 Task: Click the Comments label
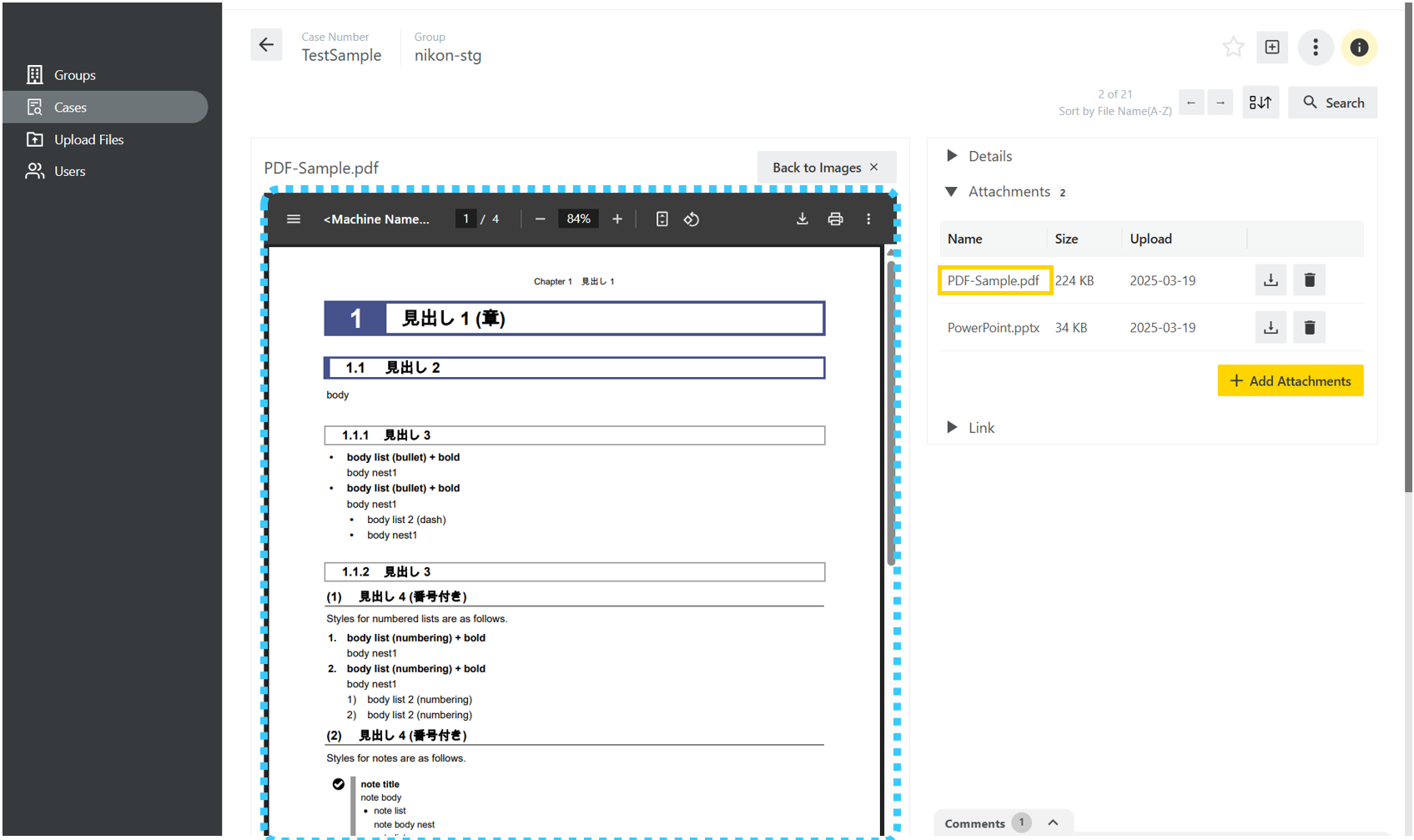(974, 823)
